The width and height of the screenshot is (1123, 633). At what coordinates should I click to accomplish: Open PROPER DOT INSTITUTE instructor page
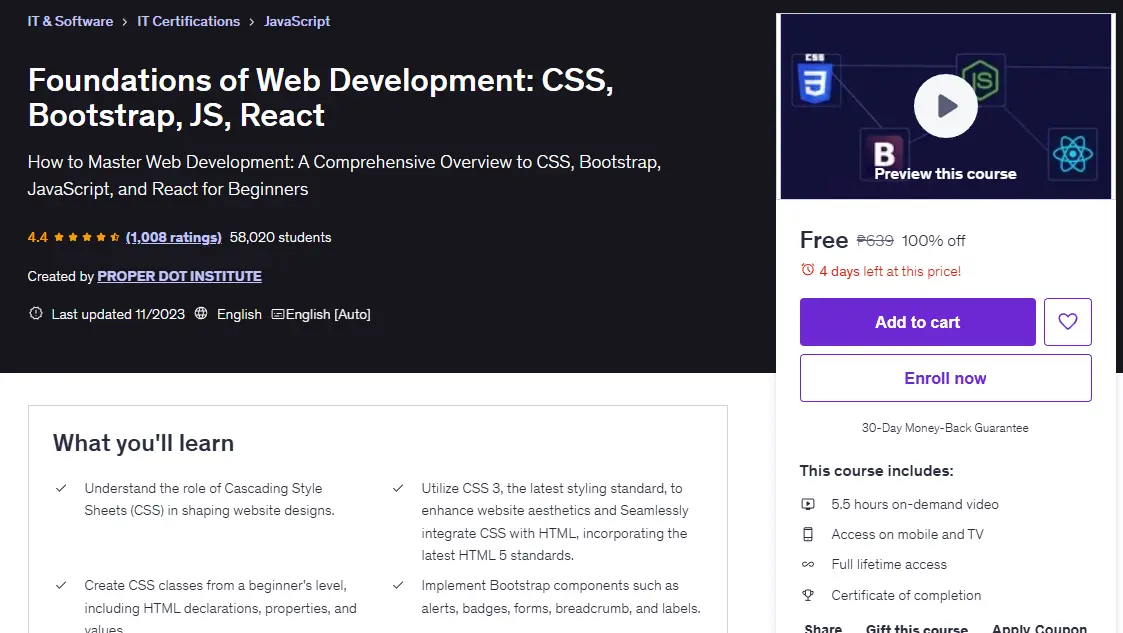click(x=179, y=276)
